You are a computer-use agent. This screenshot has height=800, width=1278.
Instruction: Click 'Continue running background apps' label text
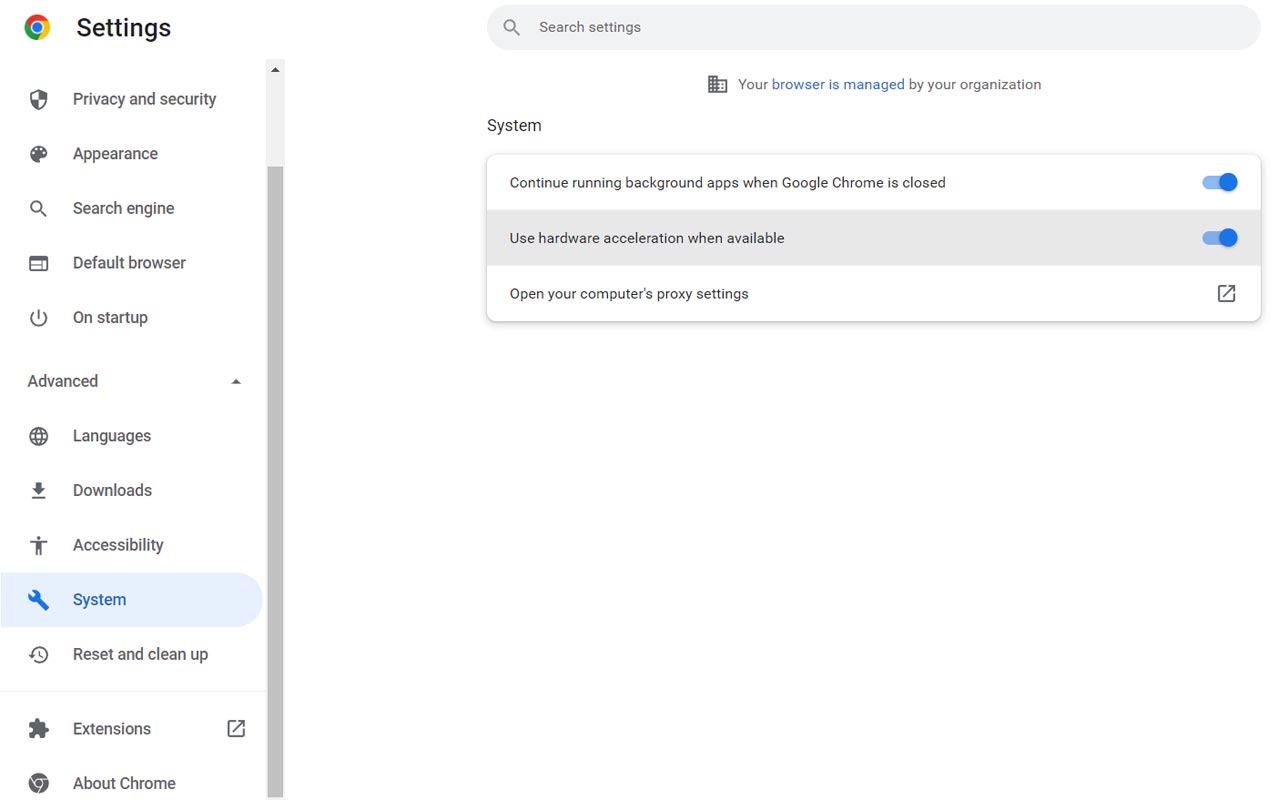pos(727,182)
